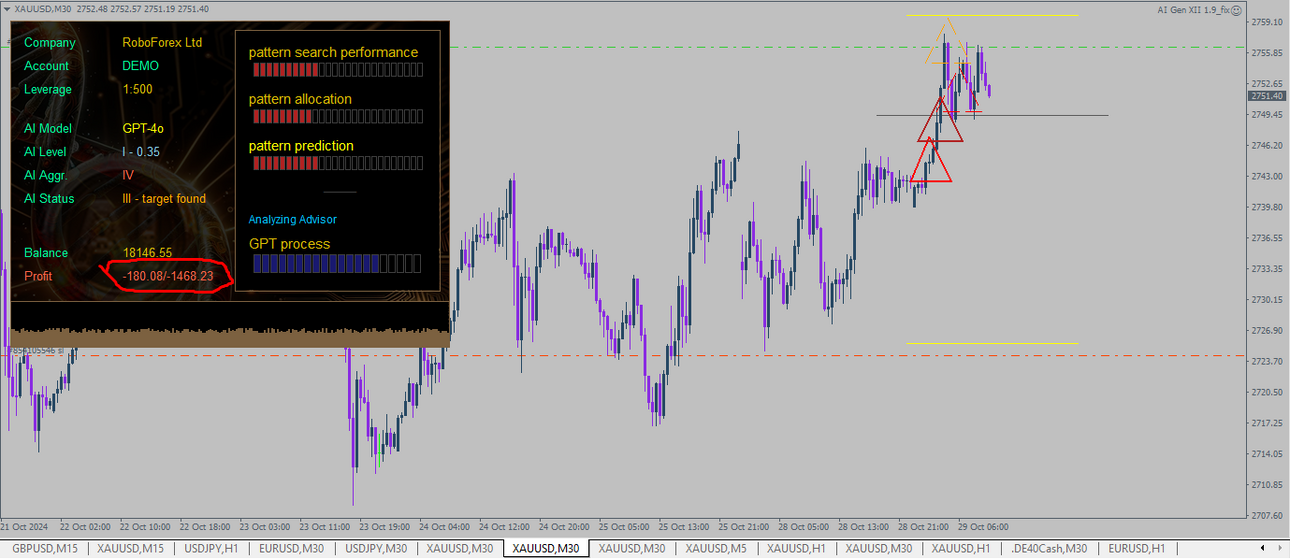Click the 'III - target found' status
Screen dimensions: 1290x559
(x=164, y=199)
